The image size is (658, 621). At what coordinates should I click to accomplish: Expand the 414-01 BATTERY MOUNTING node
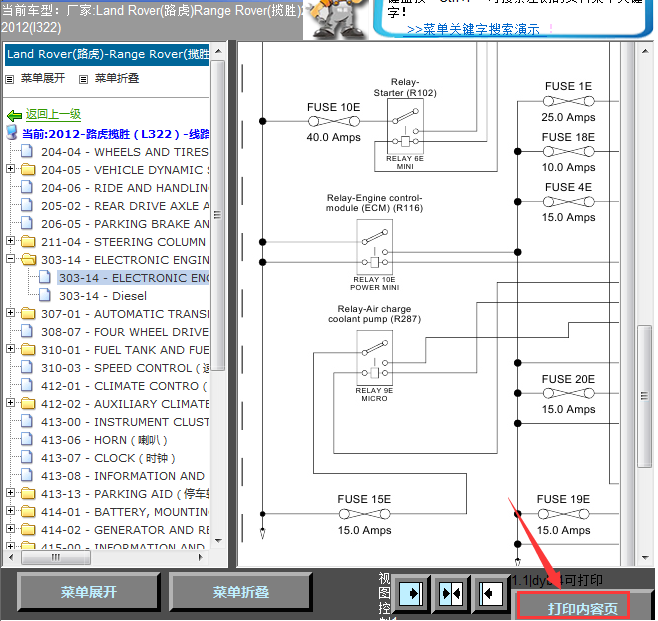tap(10, 511)
